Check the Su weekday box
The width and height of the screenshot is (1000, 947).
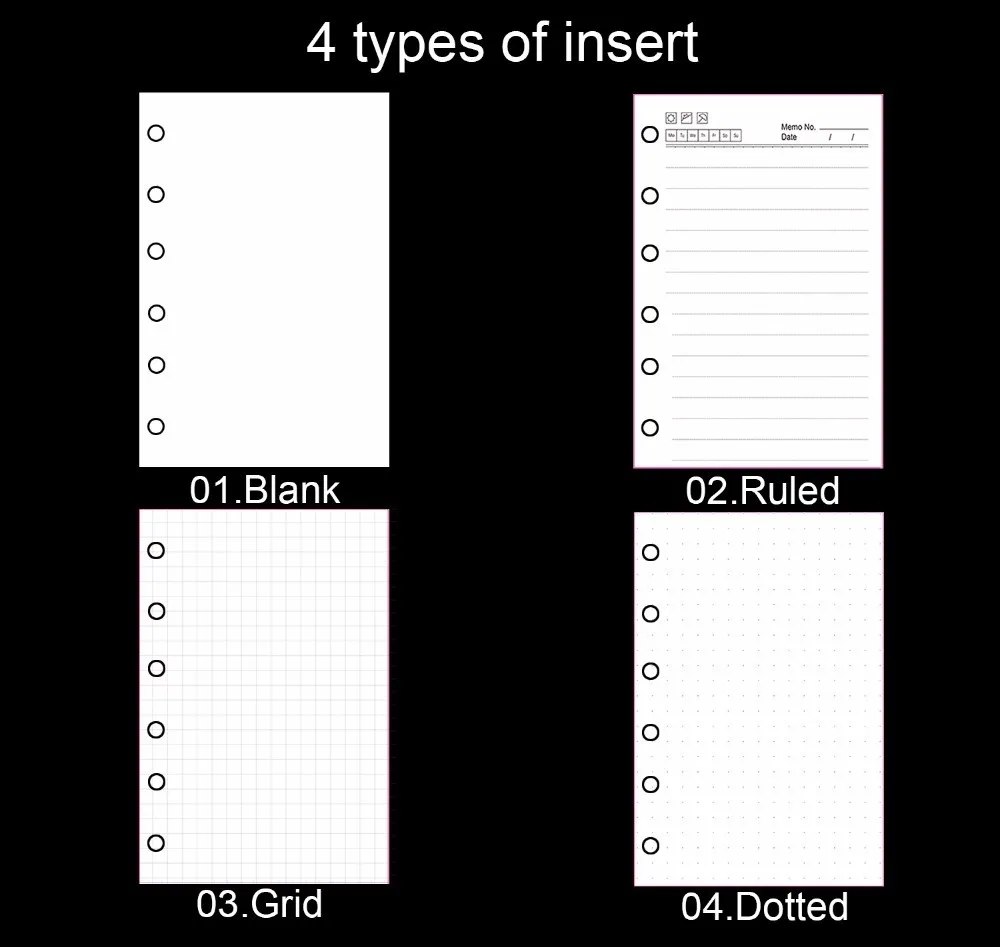pos(735,135)
